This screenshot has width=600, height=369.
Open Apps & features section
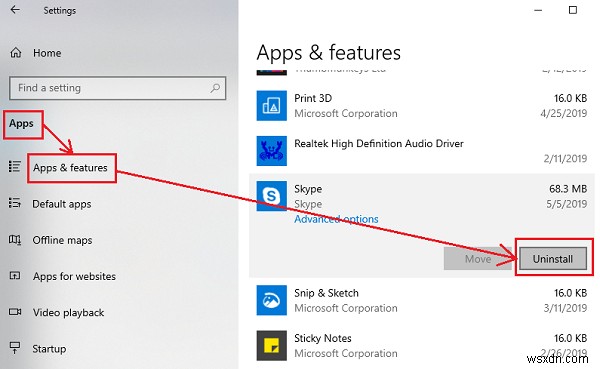pos(70,168)
